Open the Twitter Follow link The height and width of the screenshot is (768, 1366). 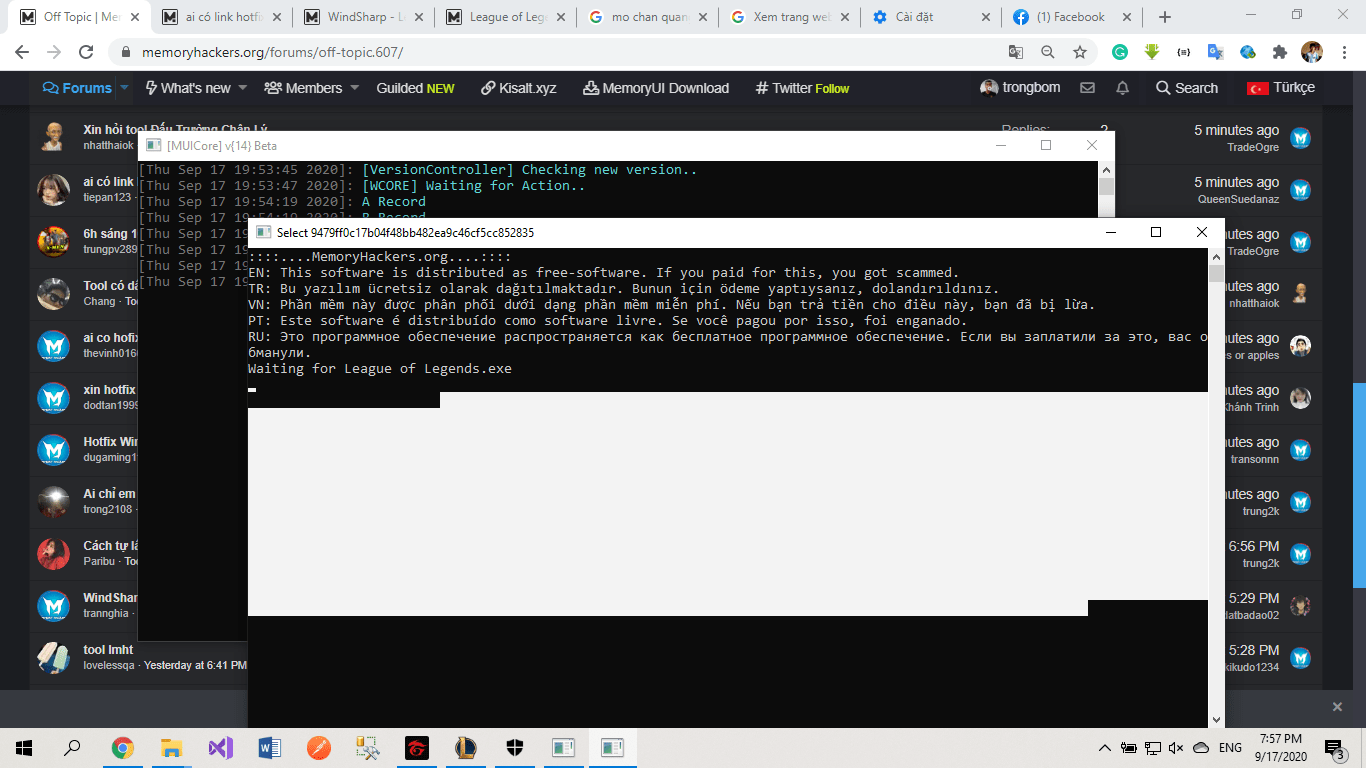coord(802,88)
